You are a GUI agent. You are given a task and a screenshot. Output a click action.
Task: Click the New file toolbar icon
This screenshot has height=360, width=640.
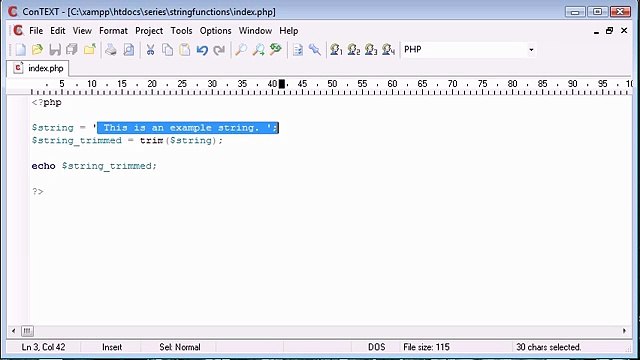point(20,50)
